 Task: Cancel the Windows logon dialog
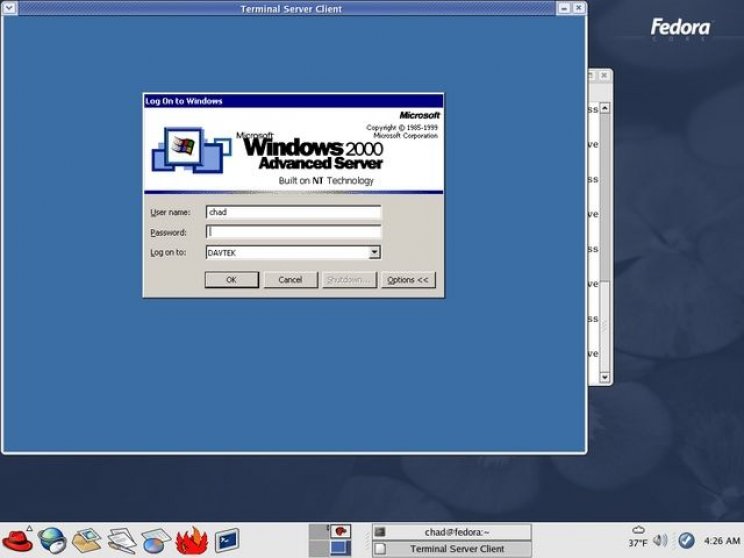[290, 280]
